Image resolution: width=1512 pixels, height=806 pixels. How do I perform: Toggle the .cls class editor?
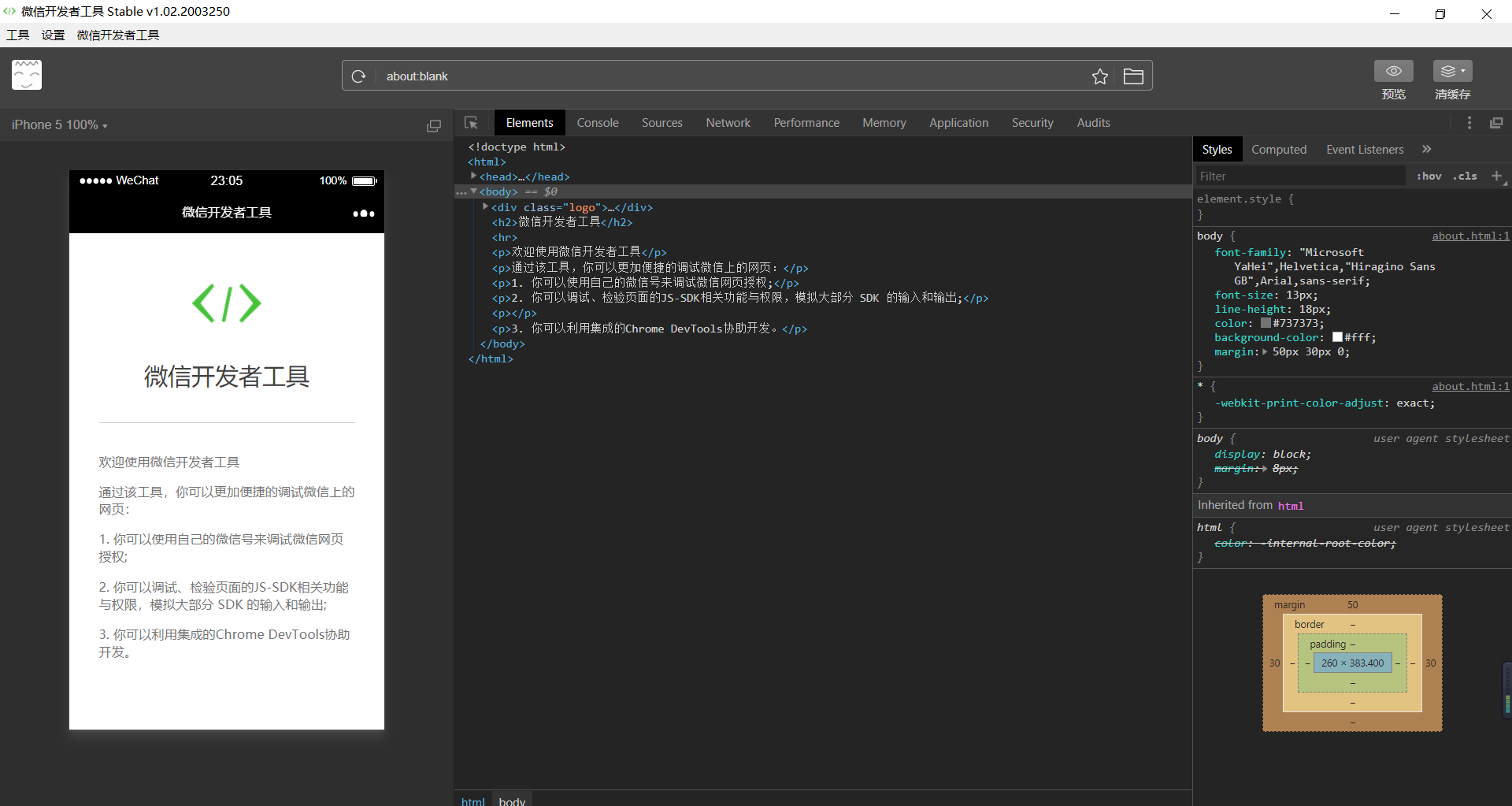[1465, 176]
